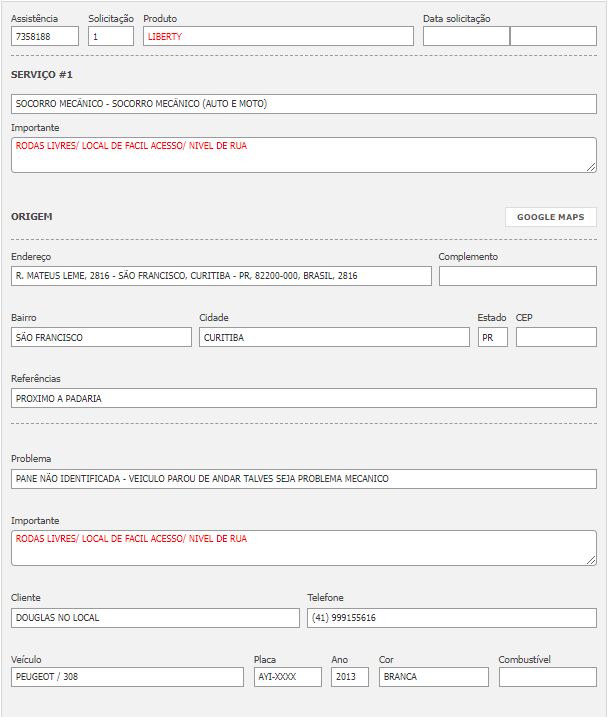Focus the empty Combustível field
The height and width of the screenshot is (717, 609).
(547, 677)
